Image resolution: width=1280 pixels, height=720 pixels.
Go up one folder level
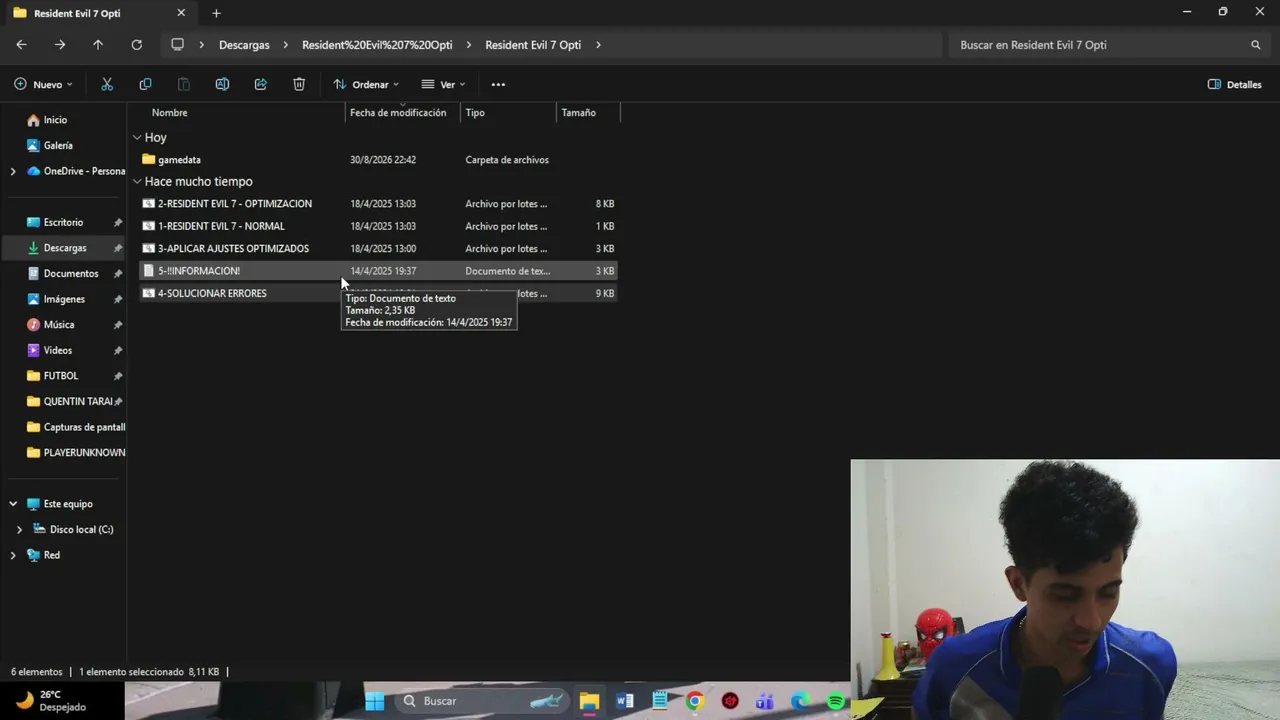pos(98,45)
